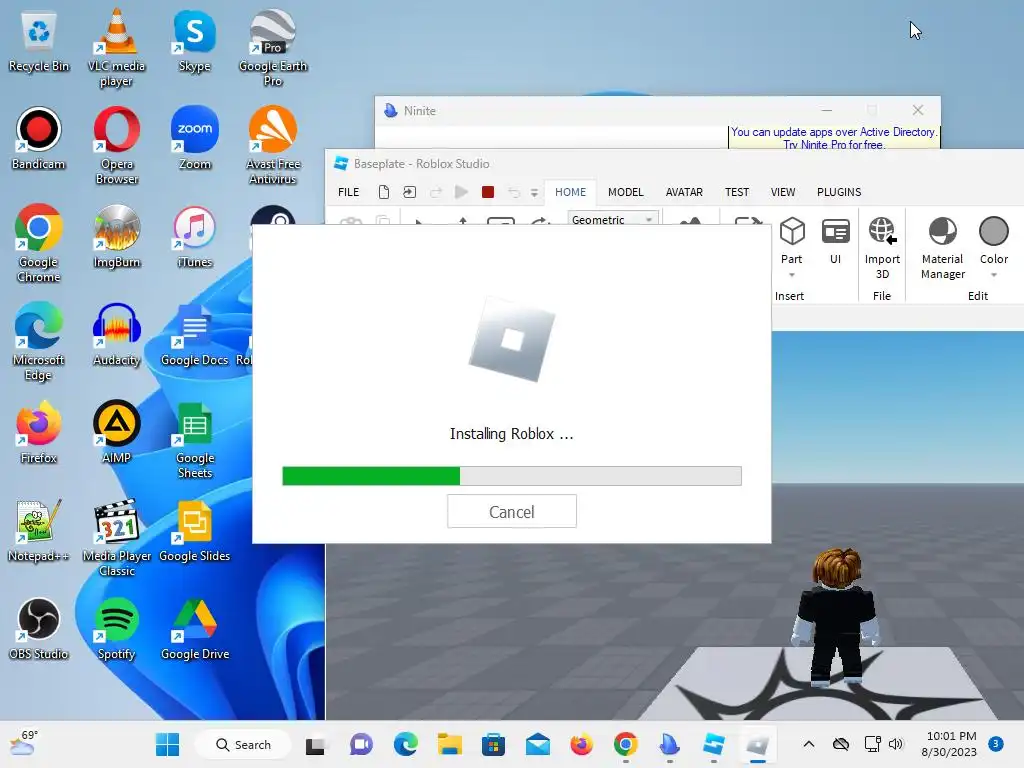Launch VLC media player shortcut
The image size is (1024, 768).
coord(116,47)
